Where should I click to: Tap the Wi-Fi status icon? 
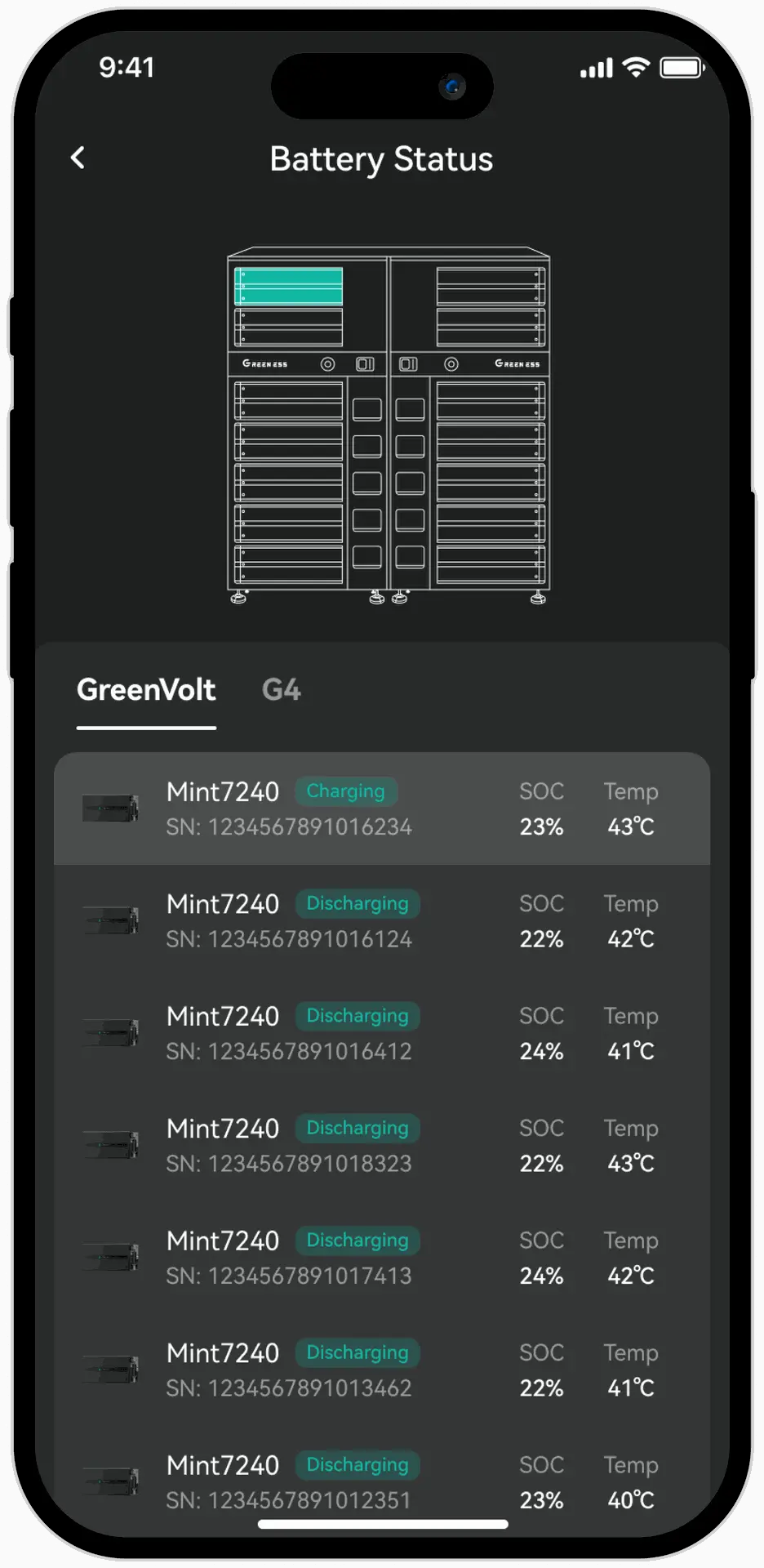click(x=635, y=68)
